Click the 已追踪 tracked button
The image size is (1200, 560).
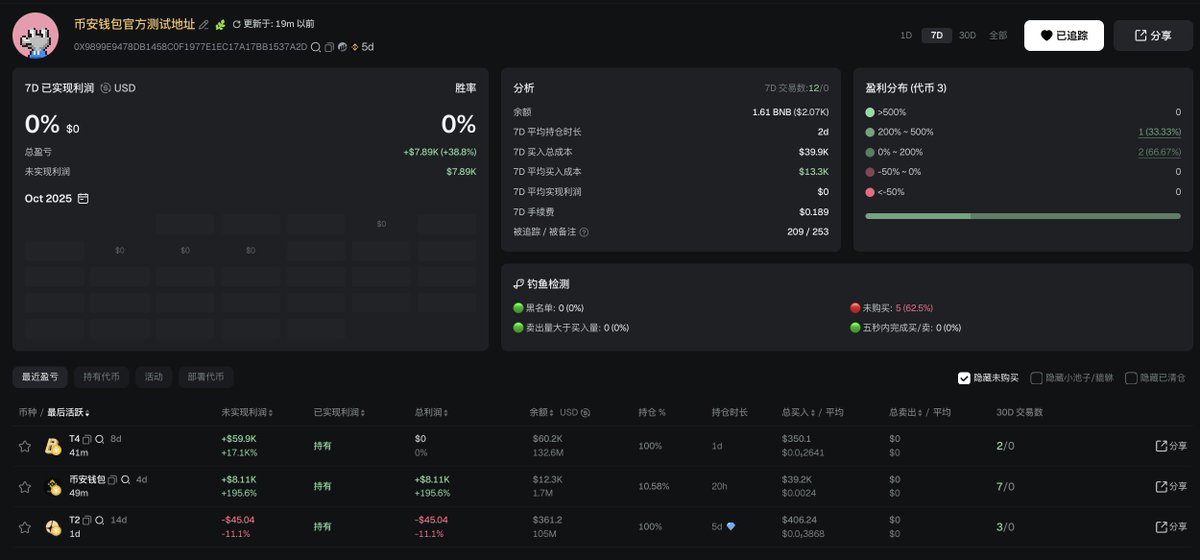1064,35
